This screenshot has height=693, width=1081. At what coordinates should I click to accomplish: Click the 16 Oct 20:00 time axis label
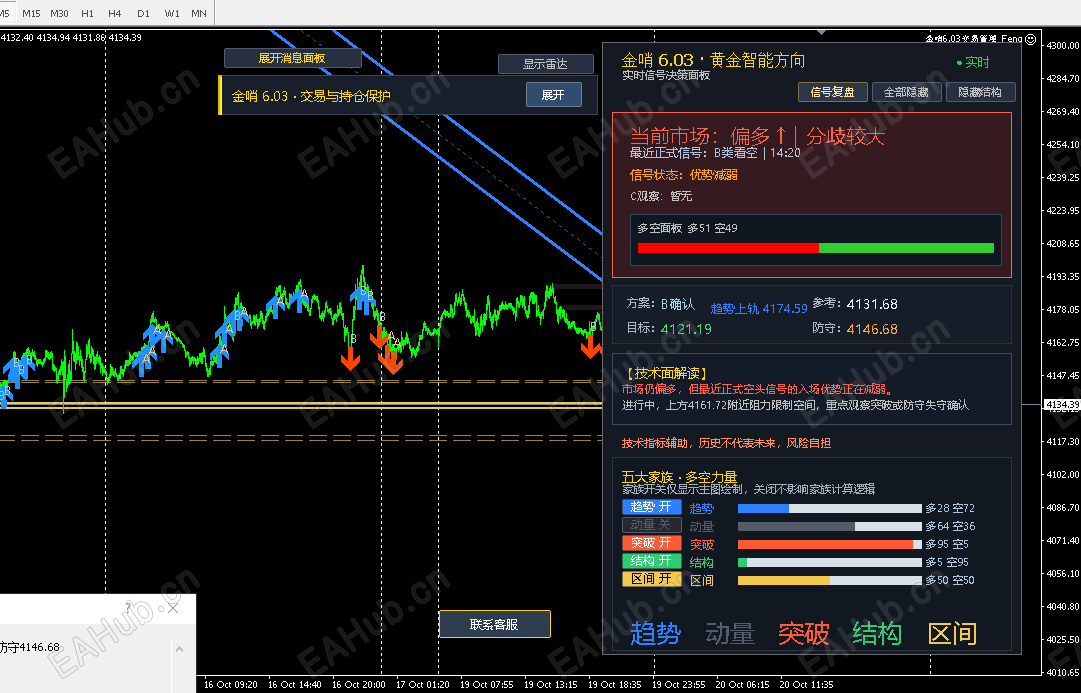coord(358,685)
